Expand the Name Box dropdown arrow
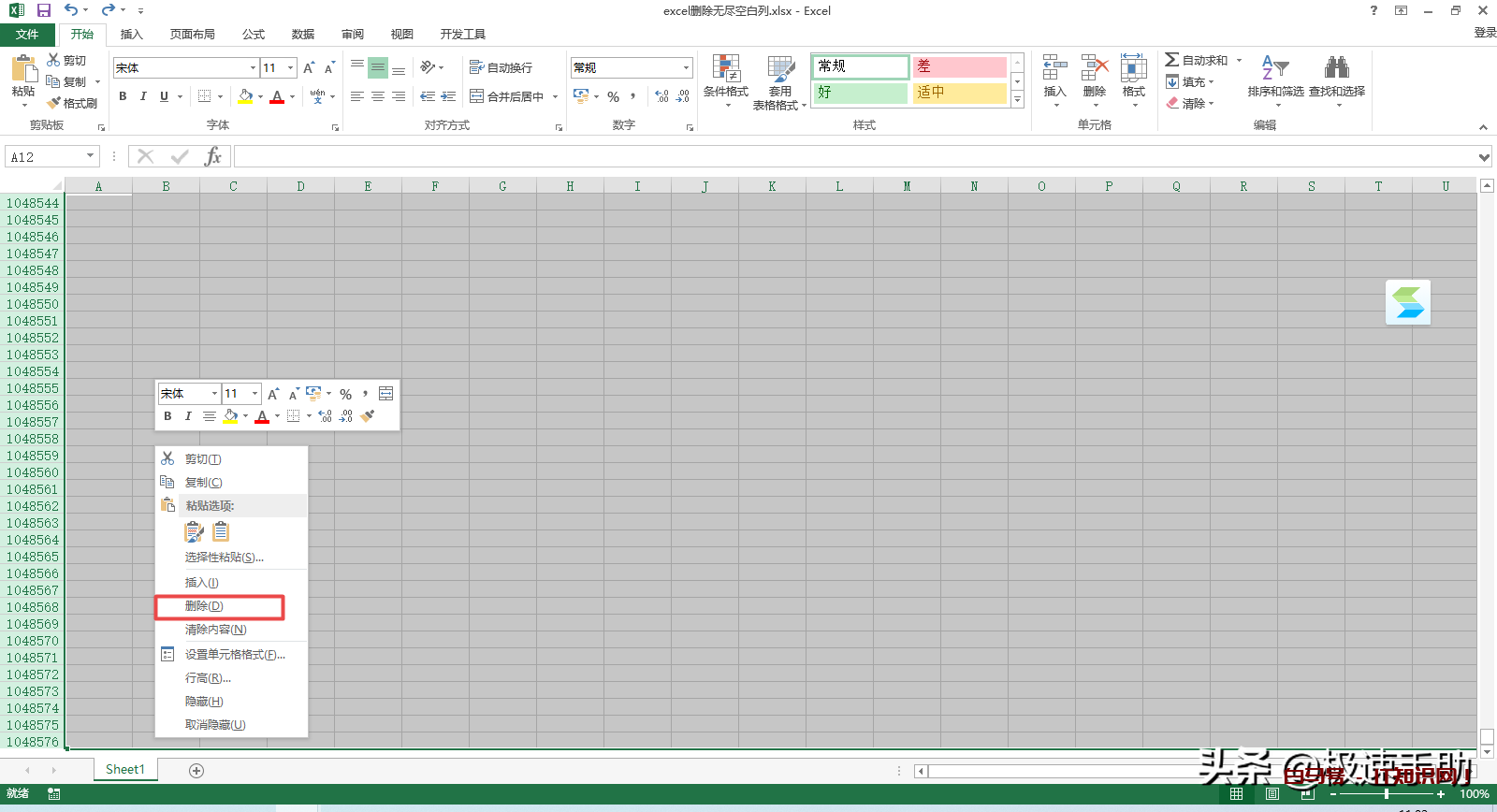Viewport: 1497px width, 812px height. click(x=91, y=156)
